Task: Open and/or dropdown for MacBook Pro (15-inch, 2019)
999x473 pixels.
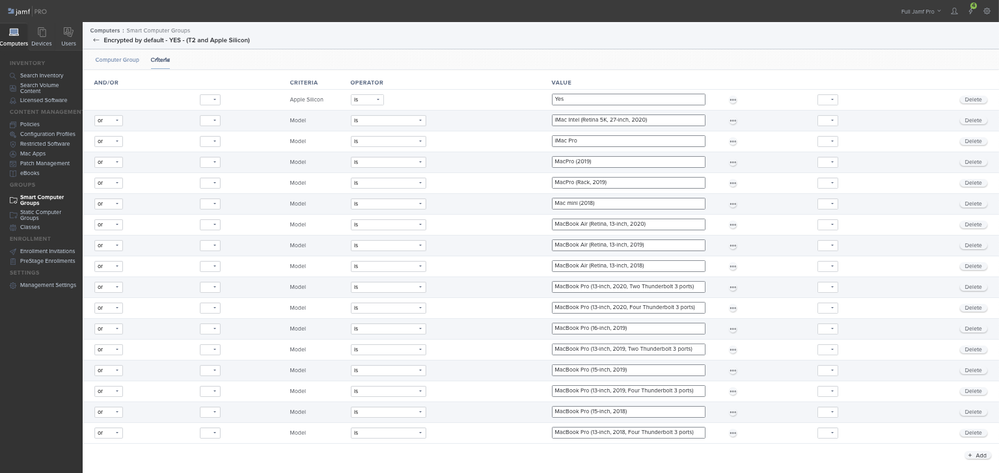Action: [x=108, y=370]
